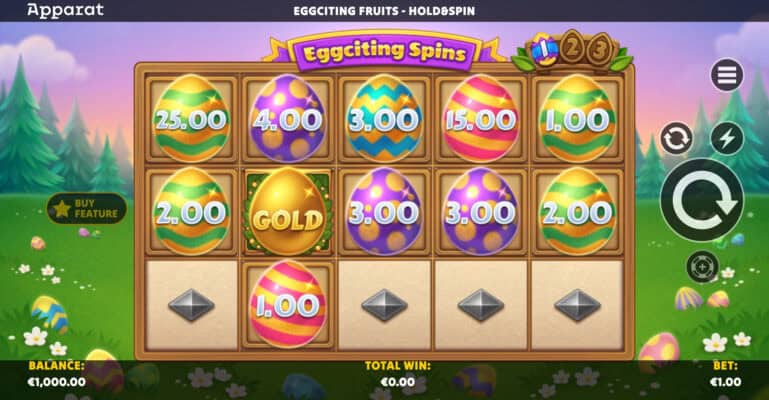This screenshot has height=400, width=769.
Task: Enable turbo mode lightning icon
Action: (726, 138)
